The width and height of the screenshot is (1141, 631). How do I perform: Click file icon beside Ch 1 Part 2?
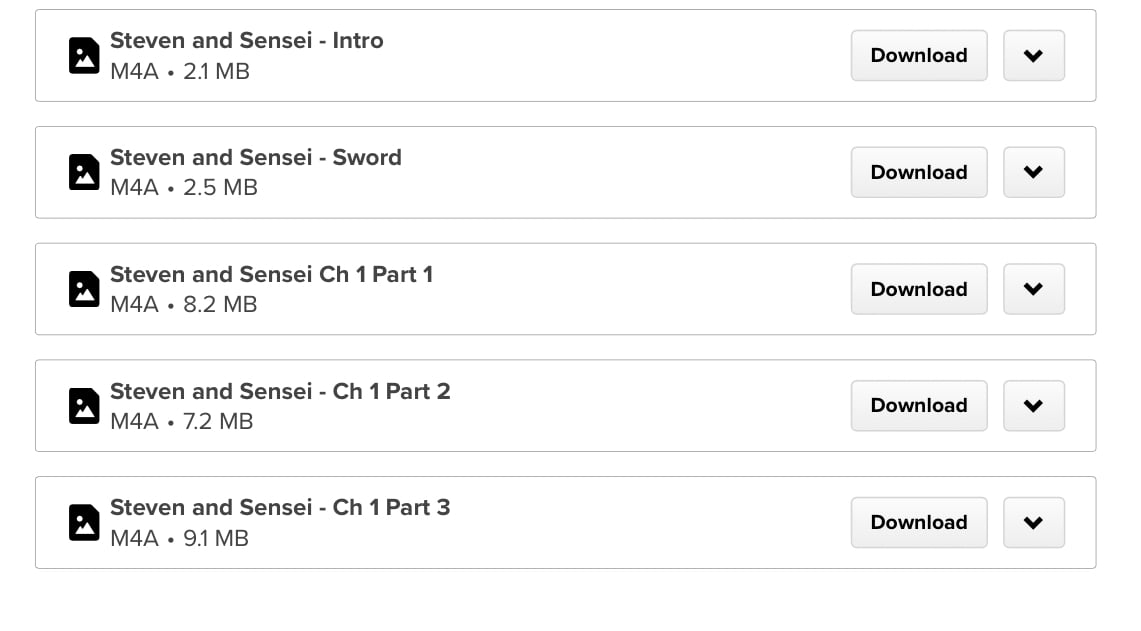pyautogui.click(x=84, y=406)
